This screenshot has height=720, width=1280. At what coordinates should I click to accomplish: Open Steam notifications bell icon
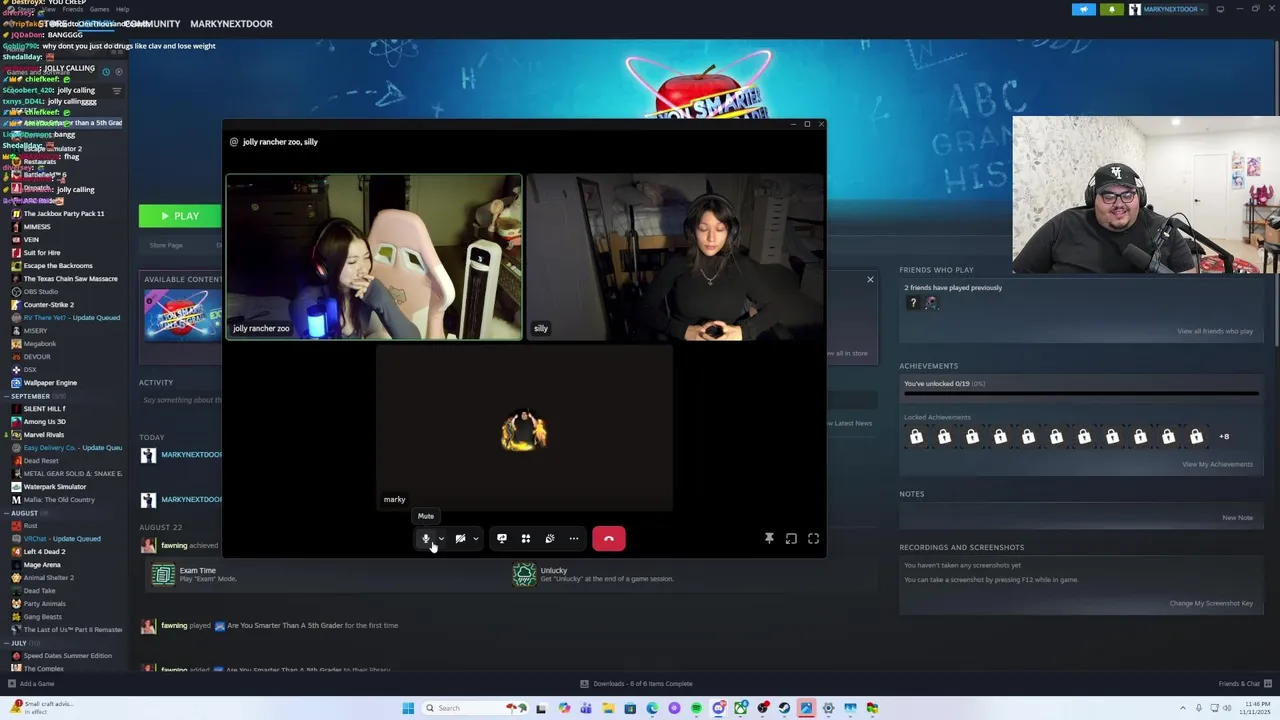[1112, 9]
